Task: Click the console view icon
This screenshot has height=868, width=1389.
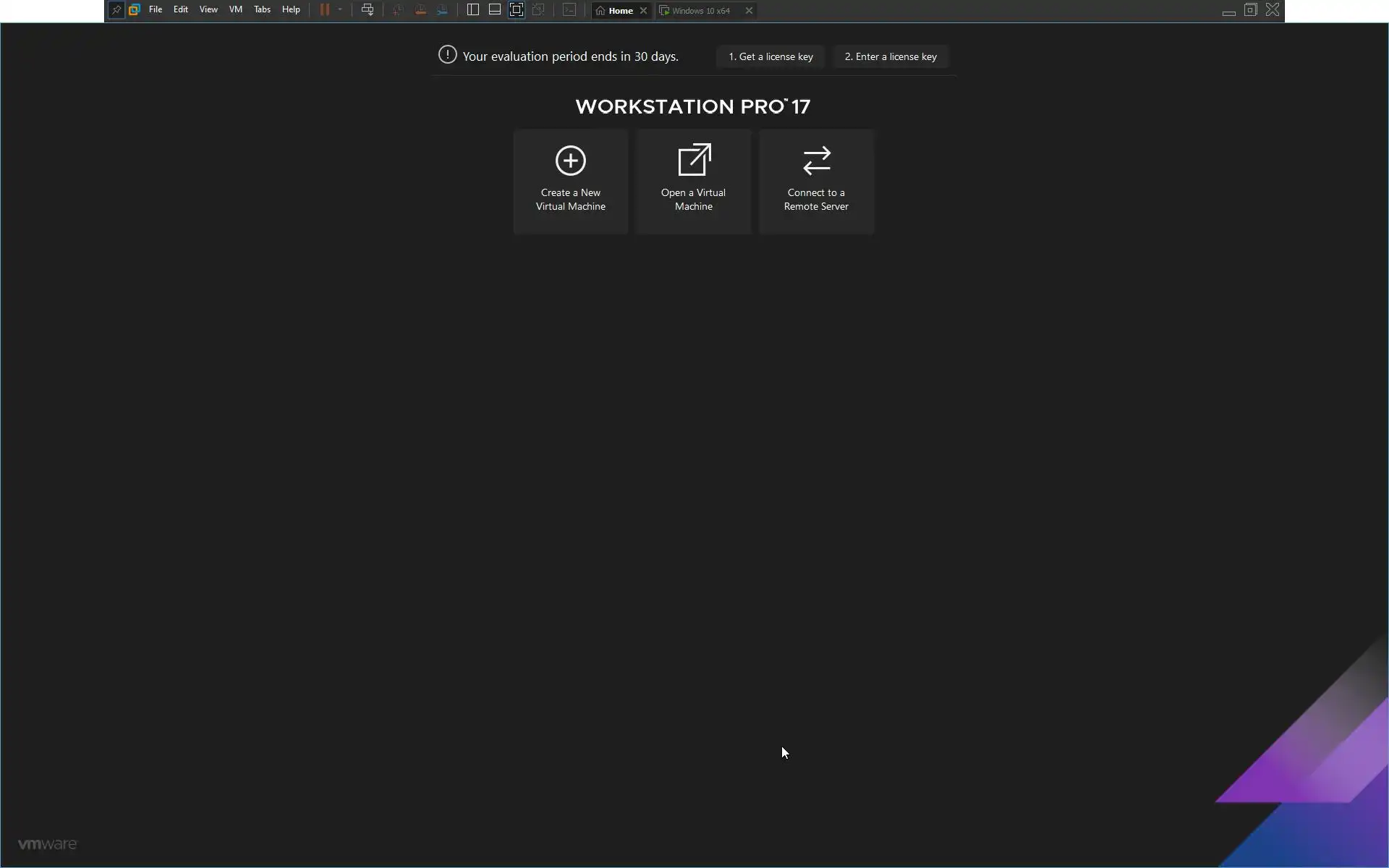Action: (x=570, y=10)
